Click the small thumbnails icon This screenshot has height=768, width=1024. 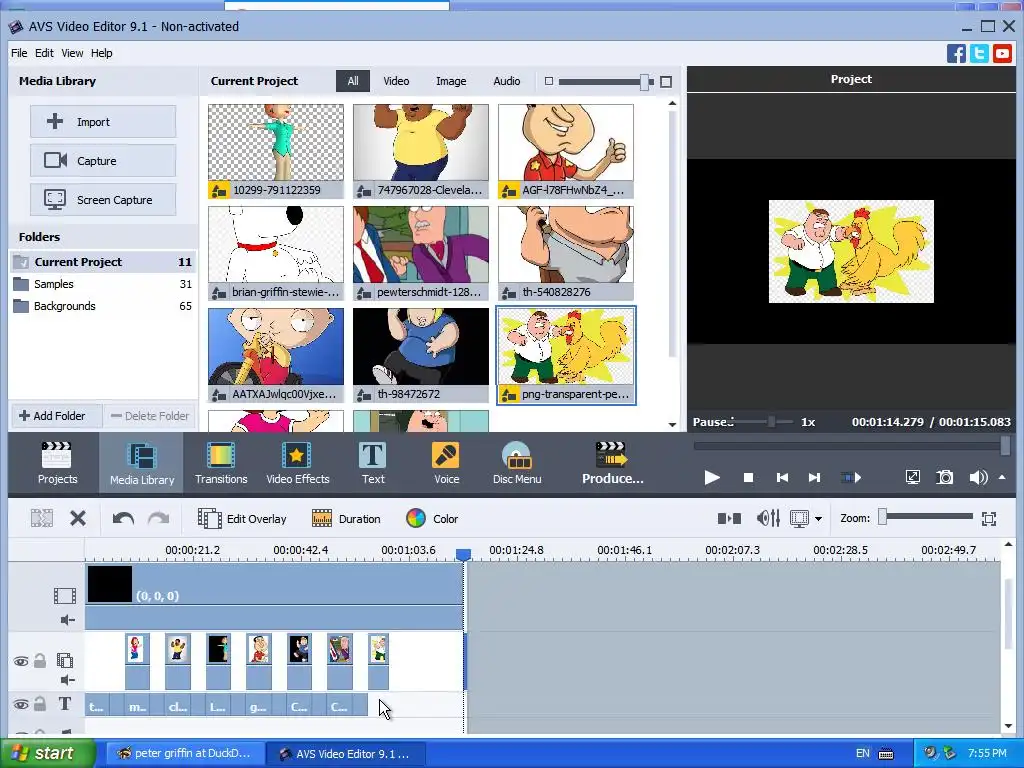[x=549, y=81]
